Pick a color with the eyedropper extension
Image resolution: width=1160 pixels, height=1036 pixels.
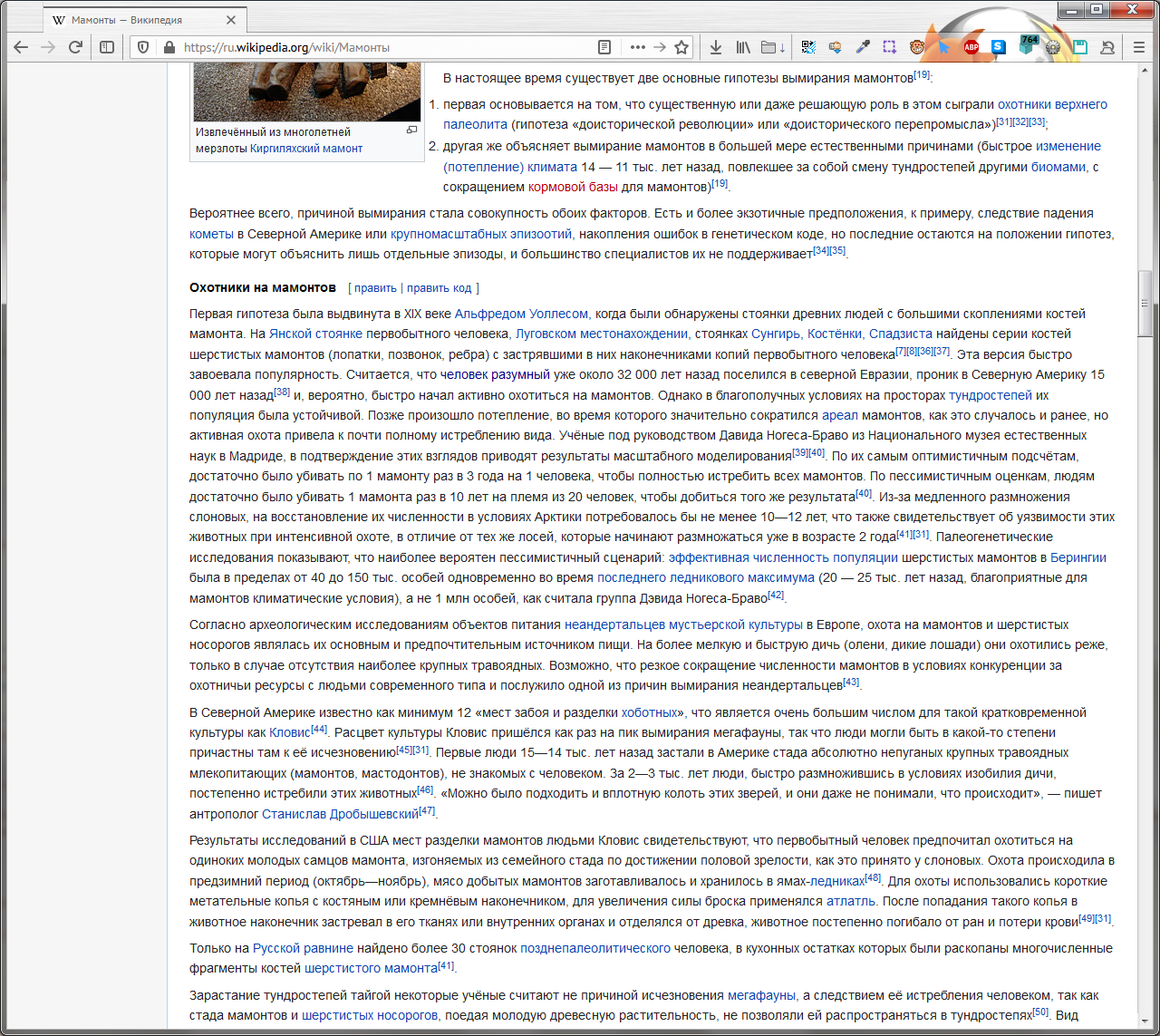(x=863, y=47)
